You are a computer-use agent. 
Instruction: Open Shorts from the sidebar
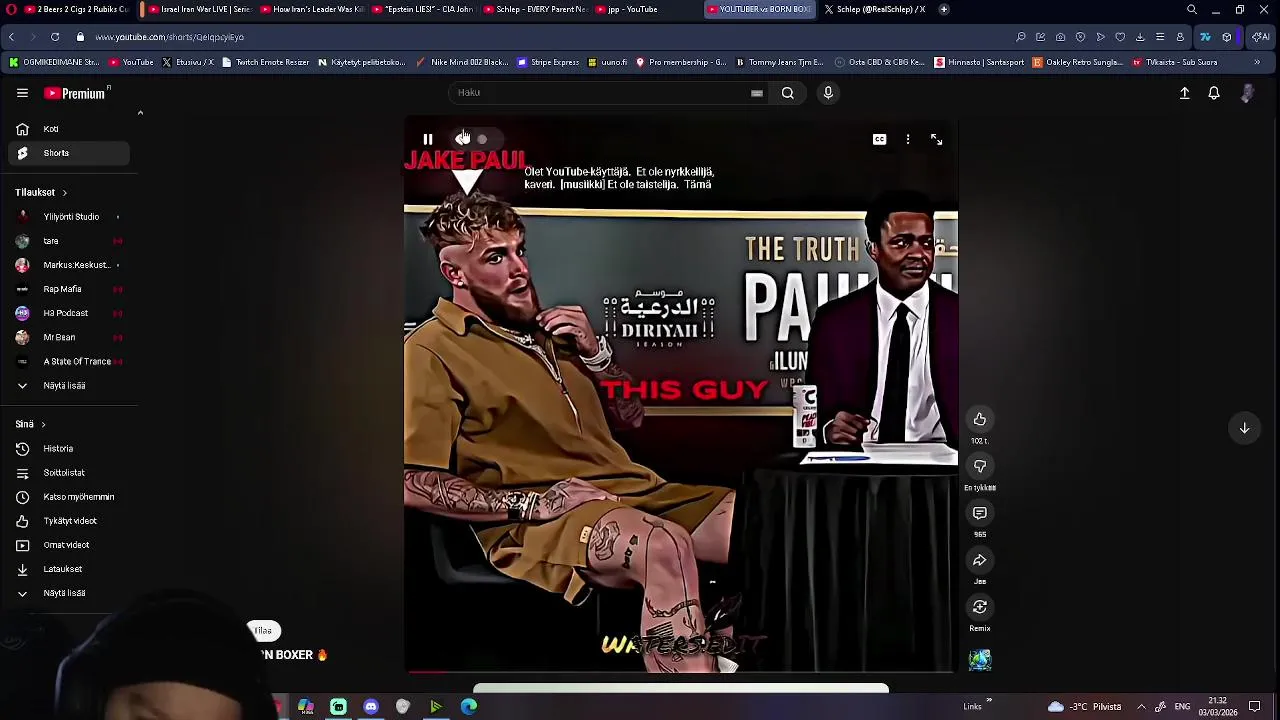(69, 153)
